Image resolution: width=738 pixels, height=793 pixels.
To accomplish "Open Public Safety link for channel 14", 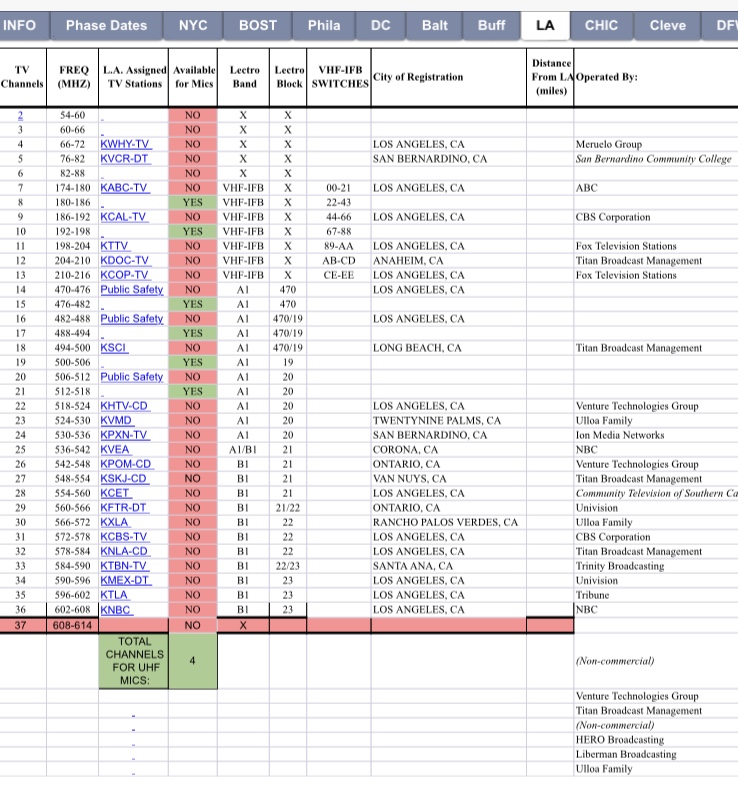I will (132, 289).
